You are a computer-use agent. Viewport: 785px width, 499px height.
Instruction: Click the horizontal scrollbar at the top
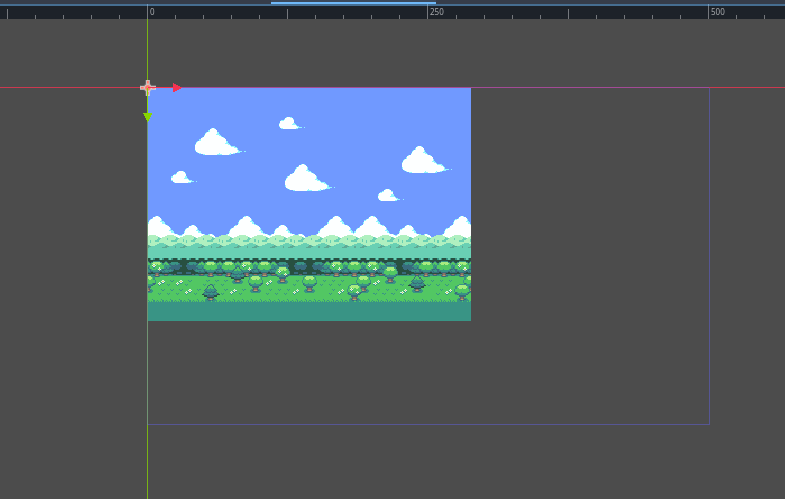[x=352, y=3]
